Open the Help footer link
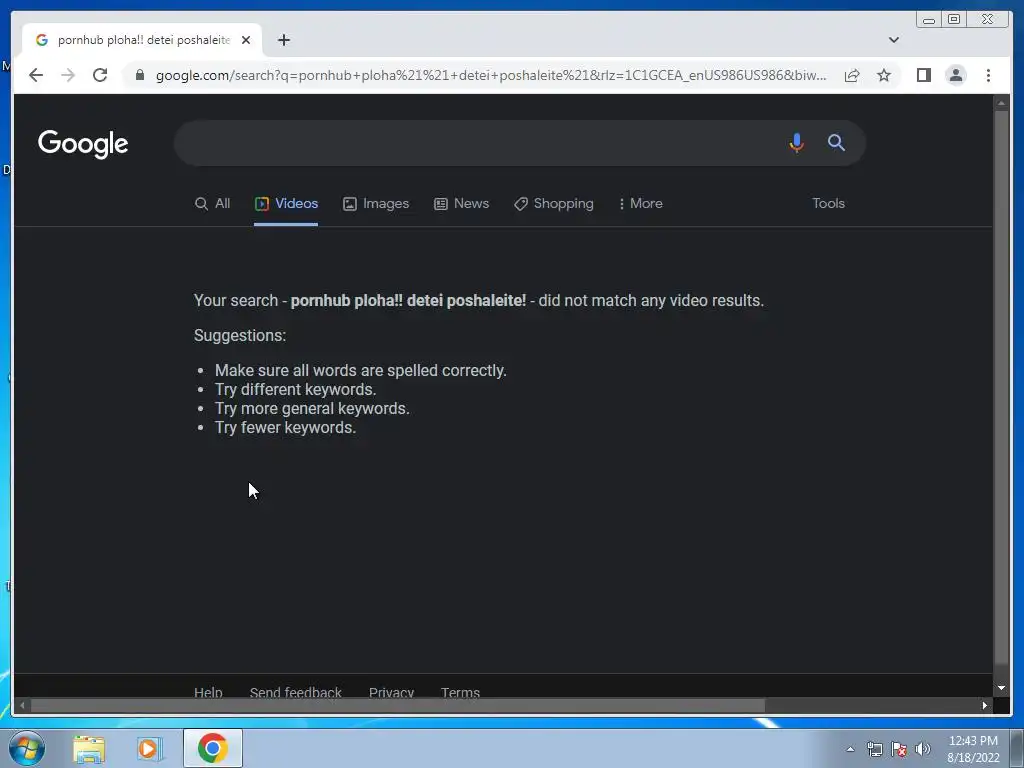 click(x=208, y=692)
